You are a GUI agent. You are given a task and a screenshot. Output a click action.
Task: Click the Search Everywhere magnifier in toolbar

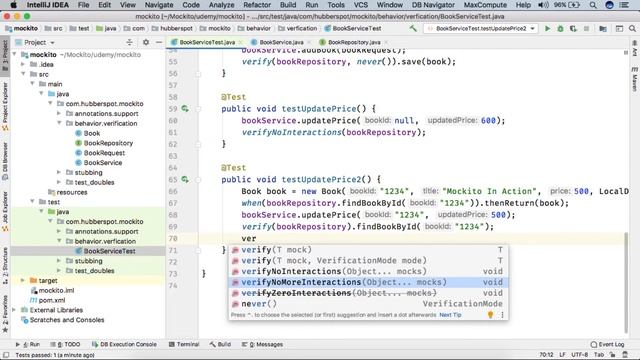[632, 29]
